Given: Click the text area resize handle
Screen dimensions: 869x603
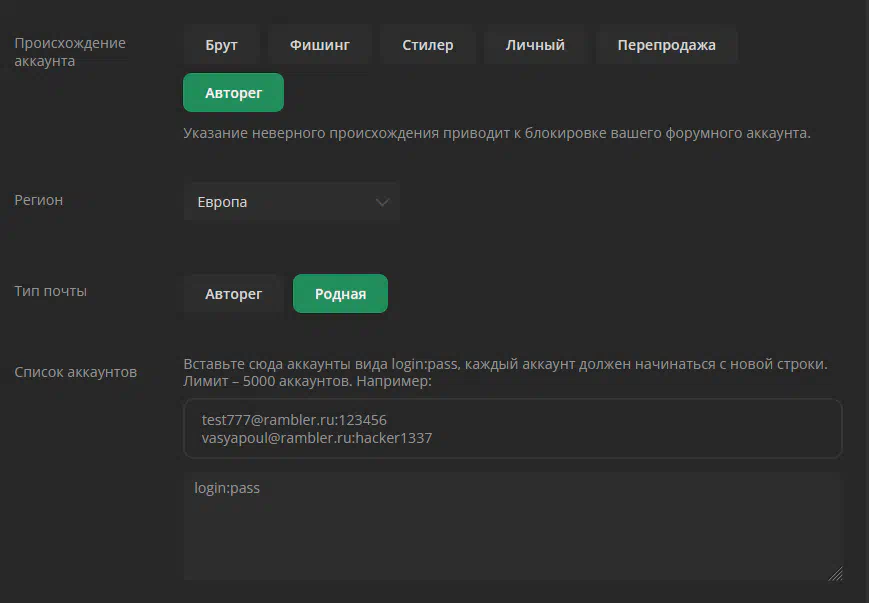Looking at the screenshot, I should click(834, 573).
